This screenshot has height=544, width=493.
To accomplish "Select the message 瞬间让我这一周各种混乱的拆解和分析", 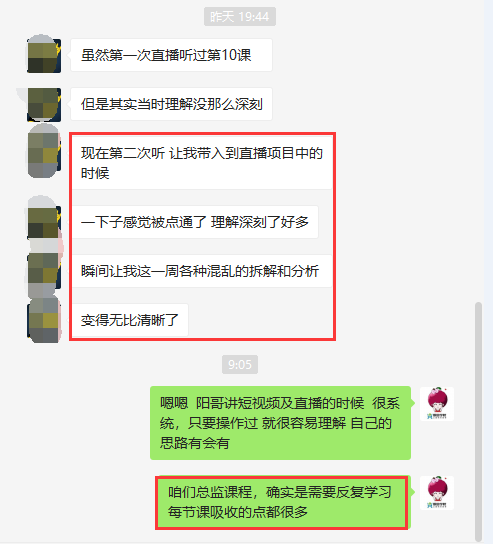I will [x=202, y=271].
